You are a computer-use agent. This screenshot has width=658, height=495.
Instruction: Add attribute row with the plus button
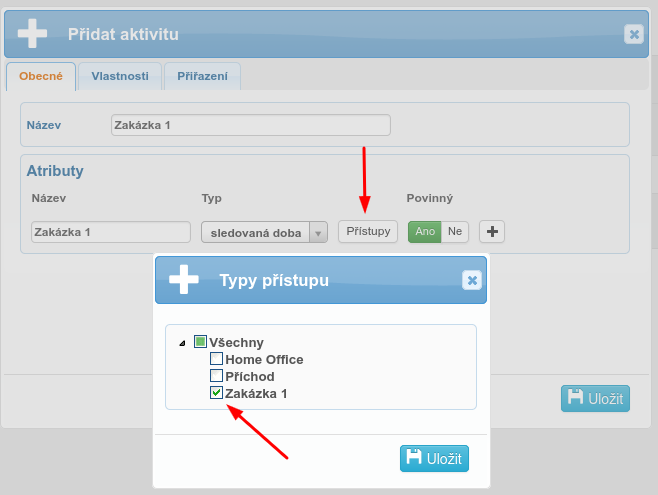pos(492,231)
